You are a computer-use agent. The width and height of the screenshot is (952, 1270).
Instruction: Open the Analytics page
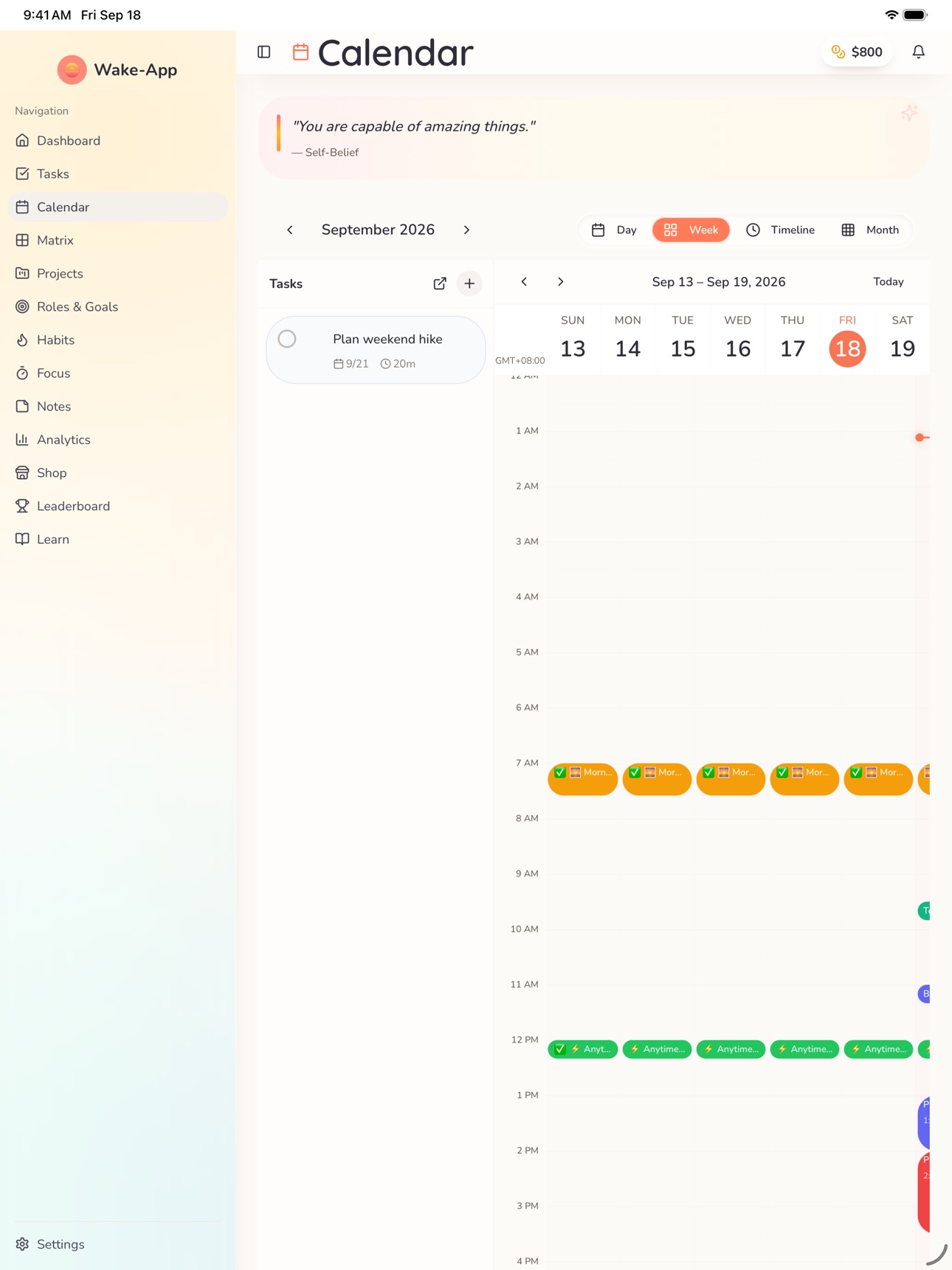(x=118, y=439)
